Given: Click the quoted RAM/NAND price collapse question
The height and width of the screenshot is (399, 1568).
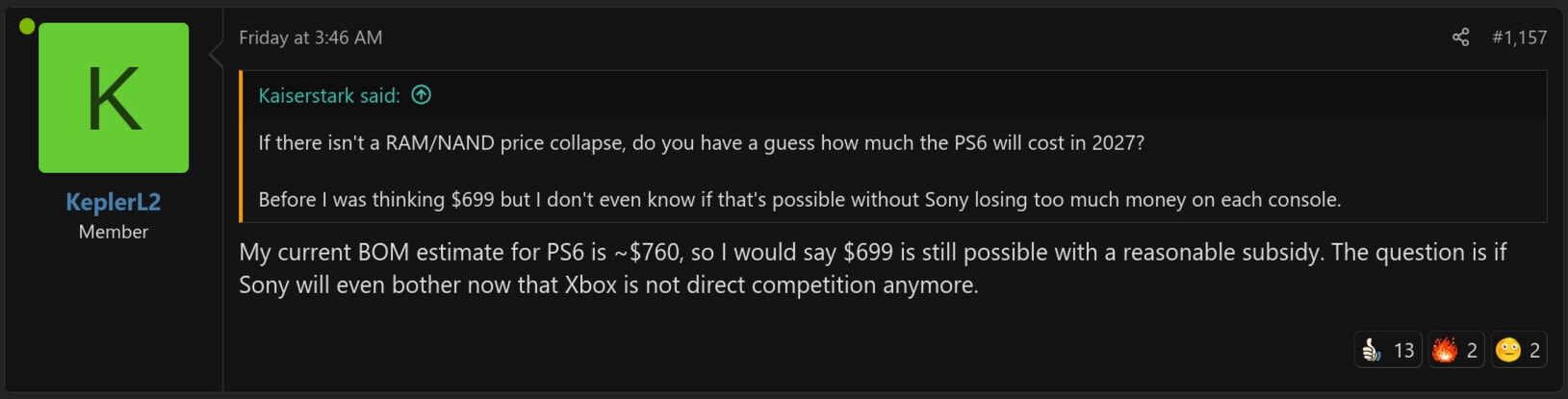Looking at the screenshot, I should [x=701, y=143].
